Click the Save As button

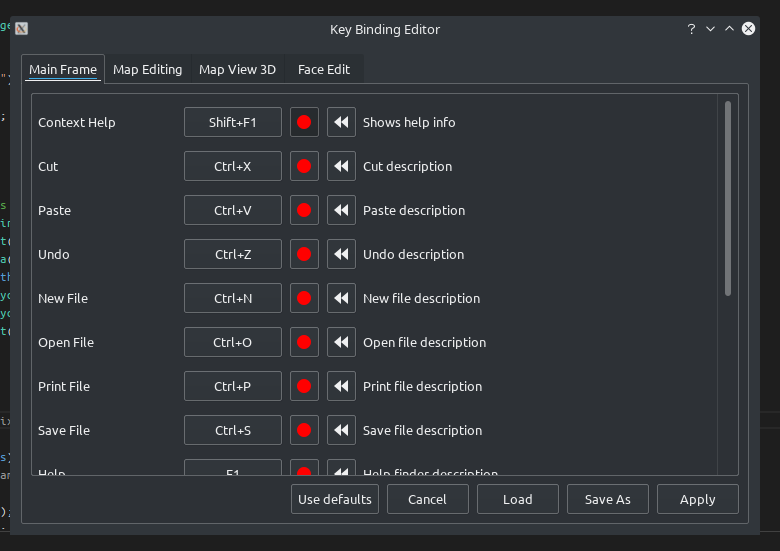coord(608,499)
